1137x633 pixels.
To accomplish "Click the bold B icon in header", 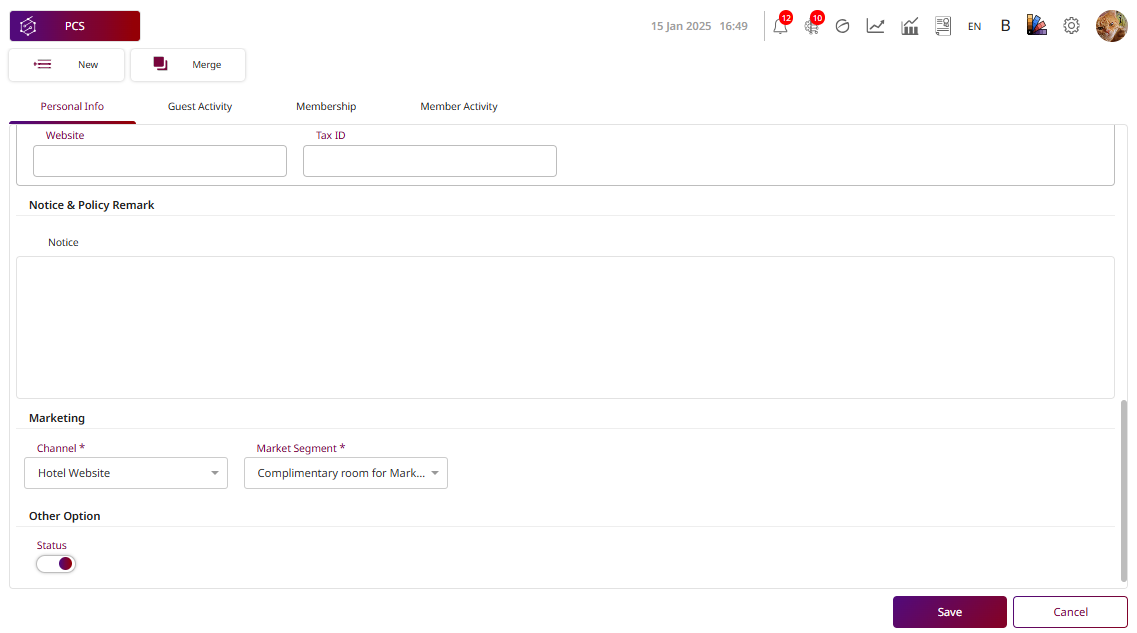I will tap(1005, 26).
